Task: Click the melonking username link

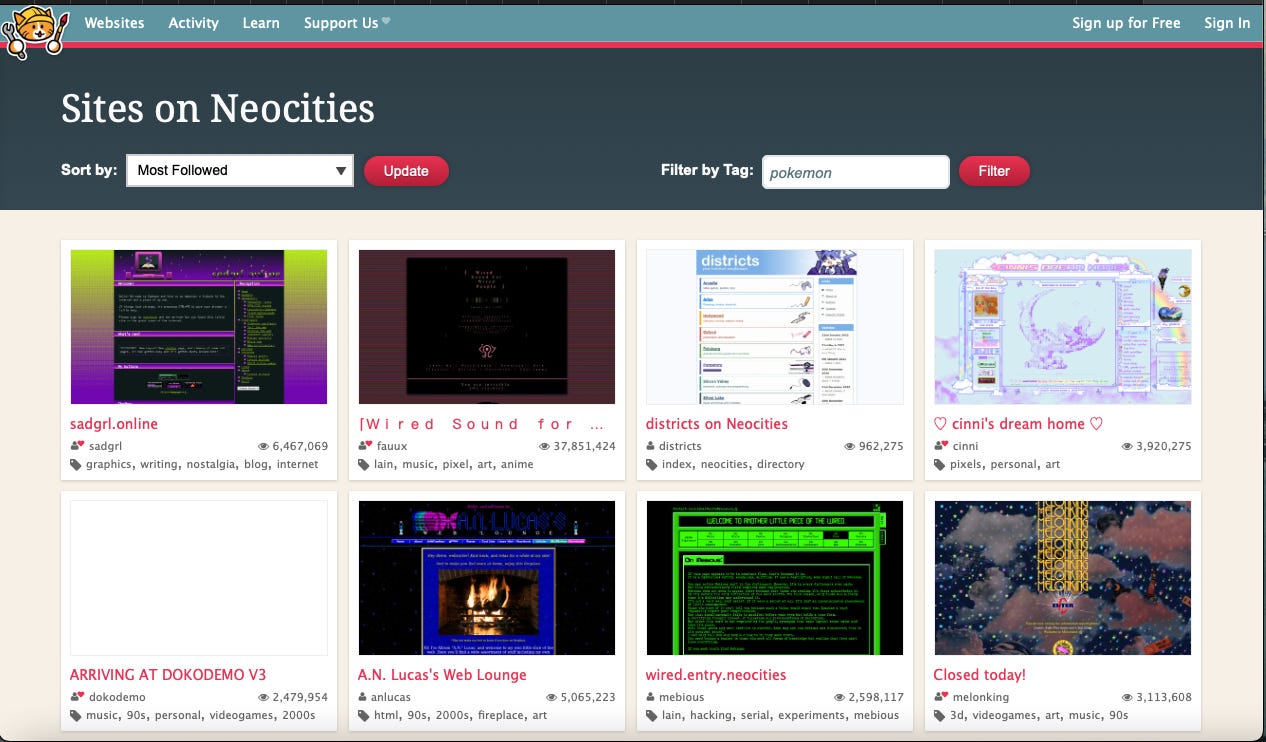Action: click(x=981, y=697)
